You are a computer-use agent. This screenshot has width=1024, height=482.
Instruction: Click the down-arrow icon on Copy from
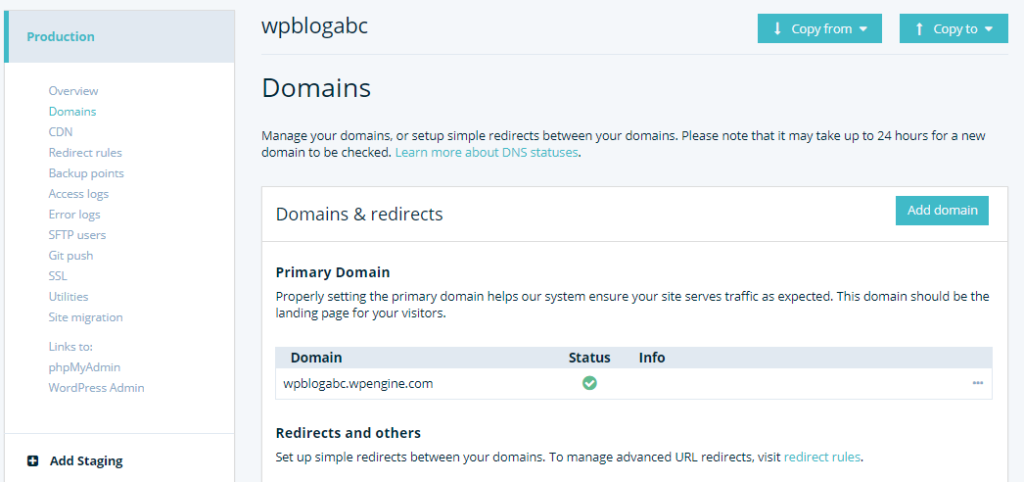click(777, 29)
